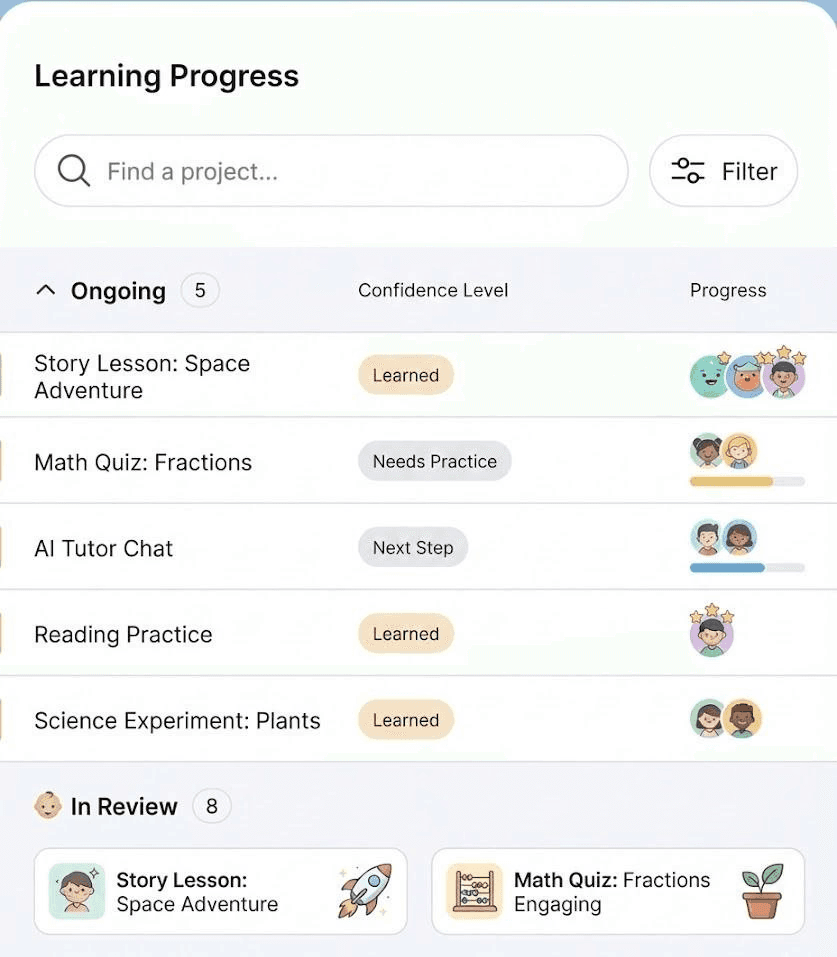Screen dimensions: 837x957
Task: Toggle the Needs Practice badge on Math Quiz
Action: pos(434,461)
